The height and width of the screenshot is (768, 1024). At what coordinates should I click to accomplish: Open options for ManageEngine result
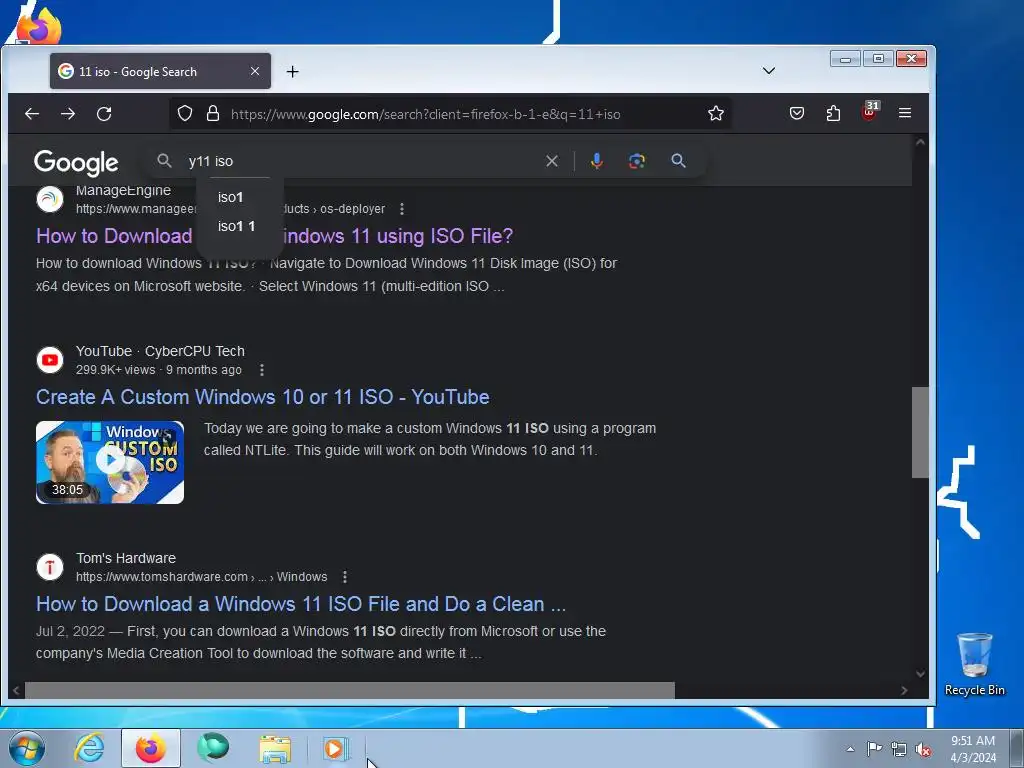pos(402,209)
